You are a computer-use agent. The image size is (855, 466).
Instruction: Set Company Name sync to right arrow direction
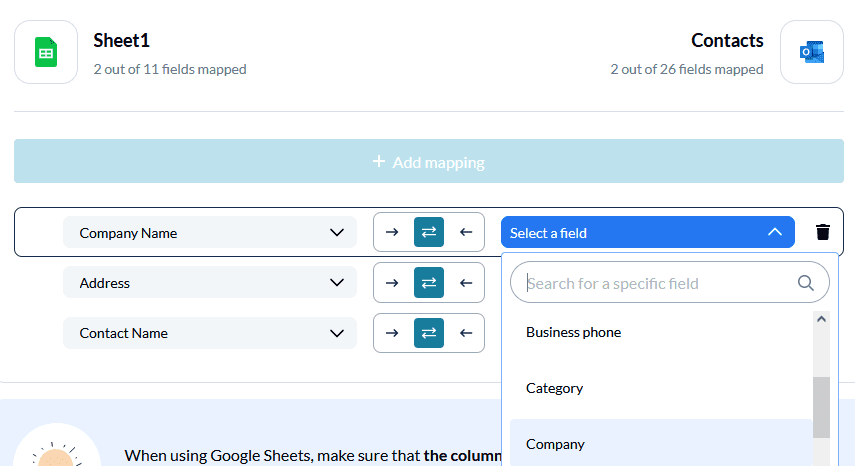click(x=392, y=232)
